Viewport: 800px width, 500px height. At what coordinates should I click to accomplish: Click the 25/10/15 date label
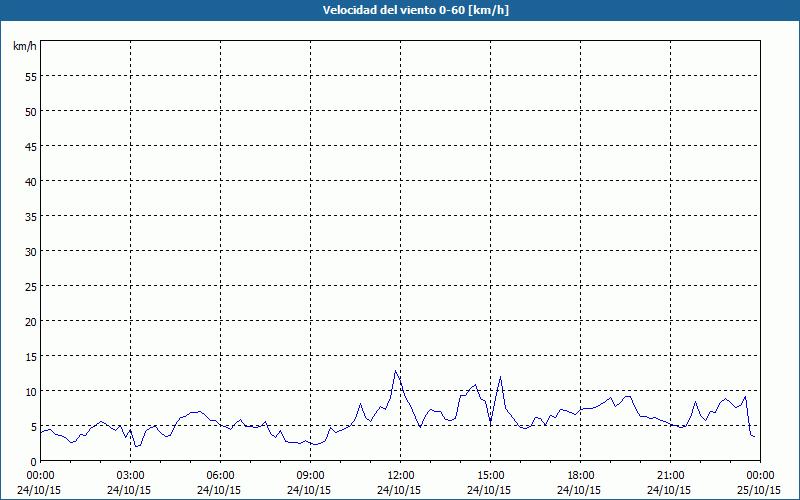point(759,490)
